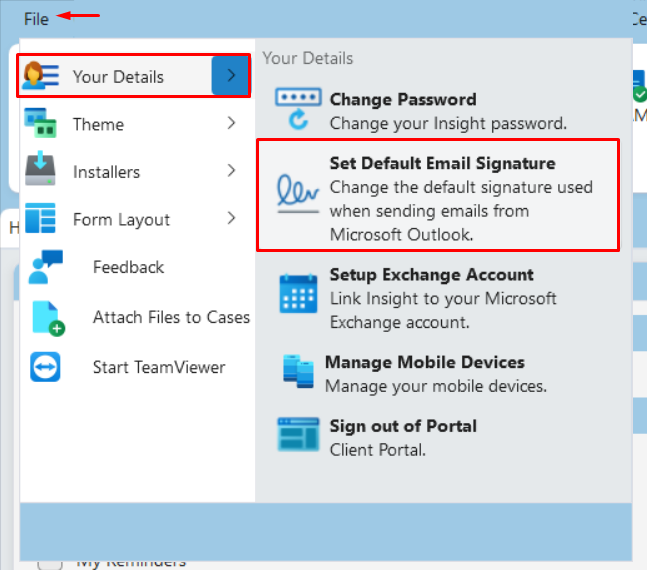Click the Your Details person icon
Screen dimensions: 647x570
pos(40,76)
